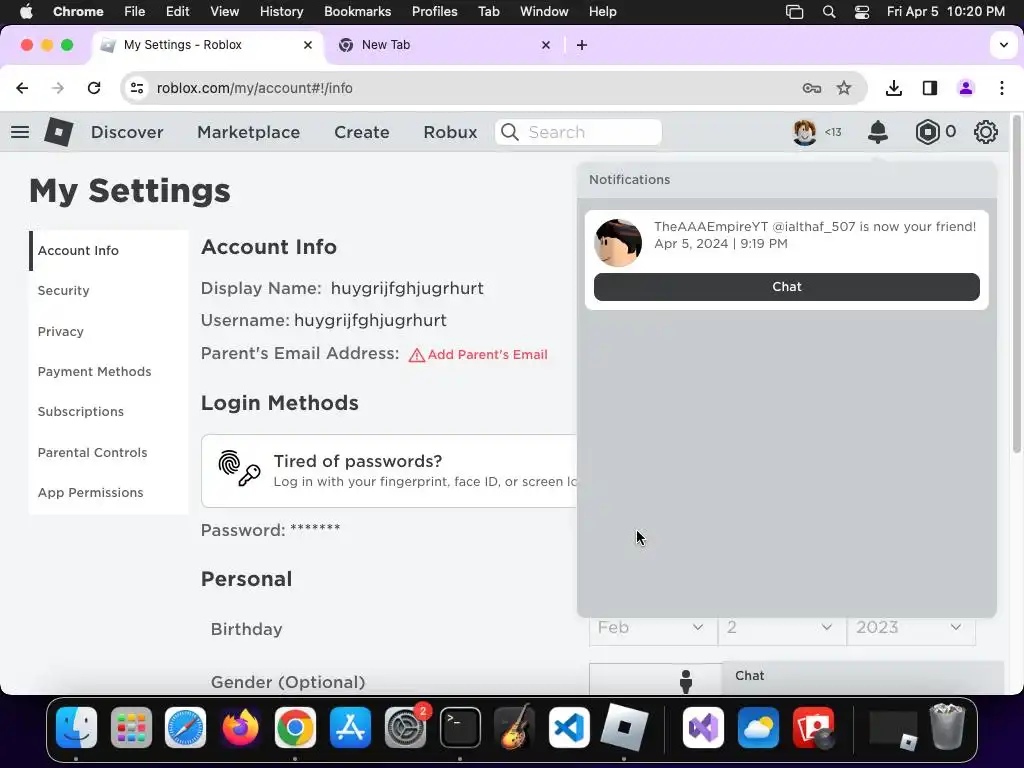Open System Settings from the dock
The width and height of the screenshot is (1024, 768).
click(x=405, y=727)
